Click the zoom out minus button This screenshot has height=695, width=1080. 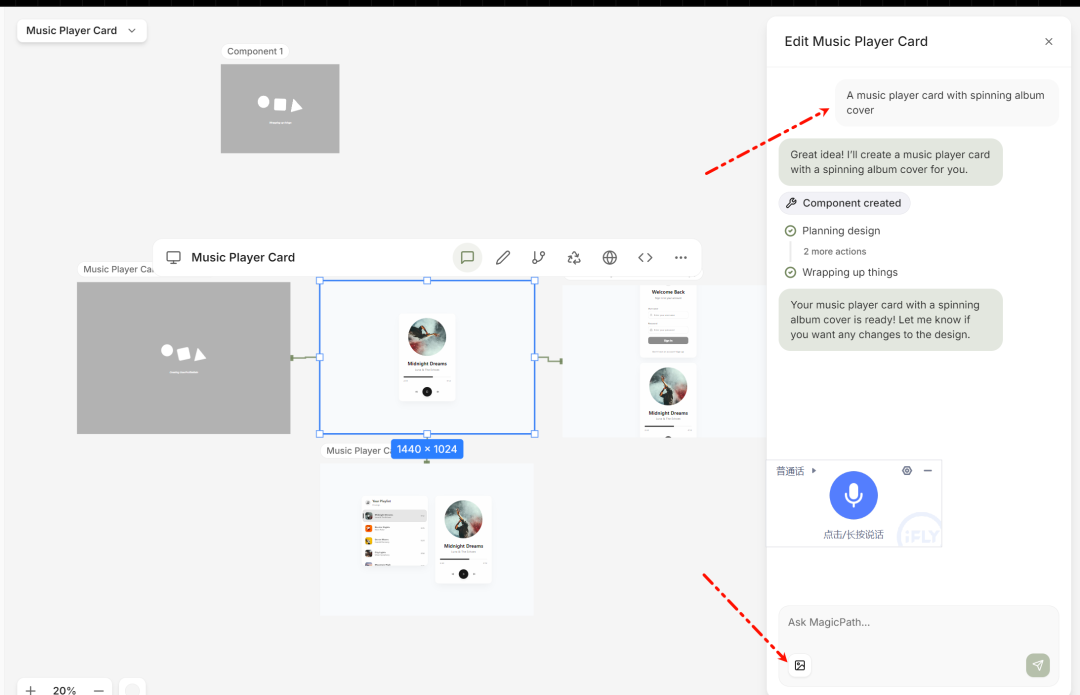pyautogui.click(x=98, y=689)
